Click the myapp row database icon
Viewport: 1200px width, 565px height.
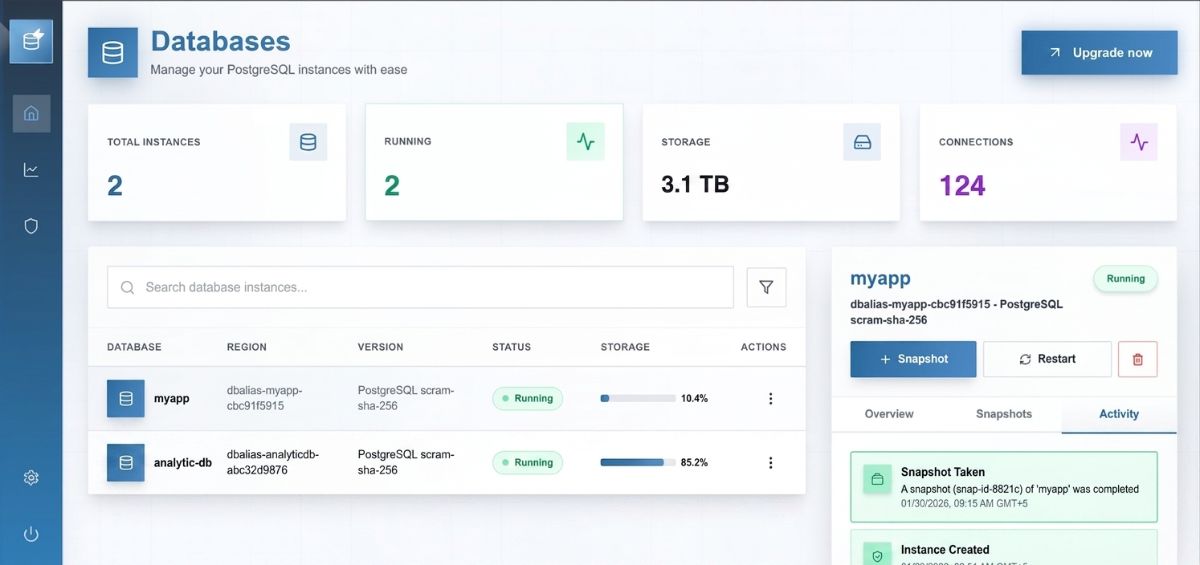126,398
